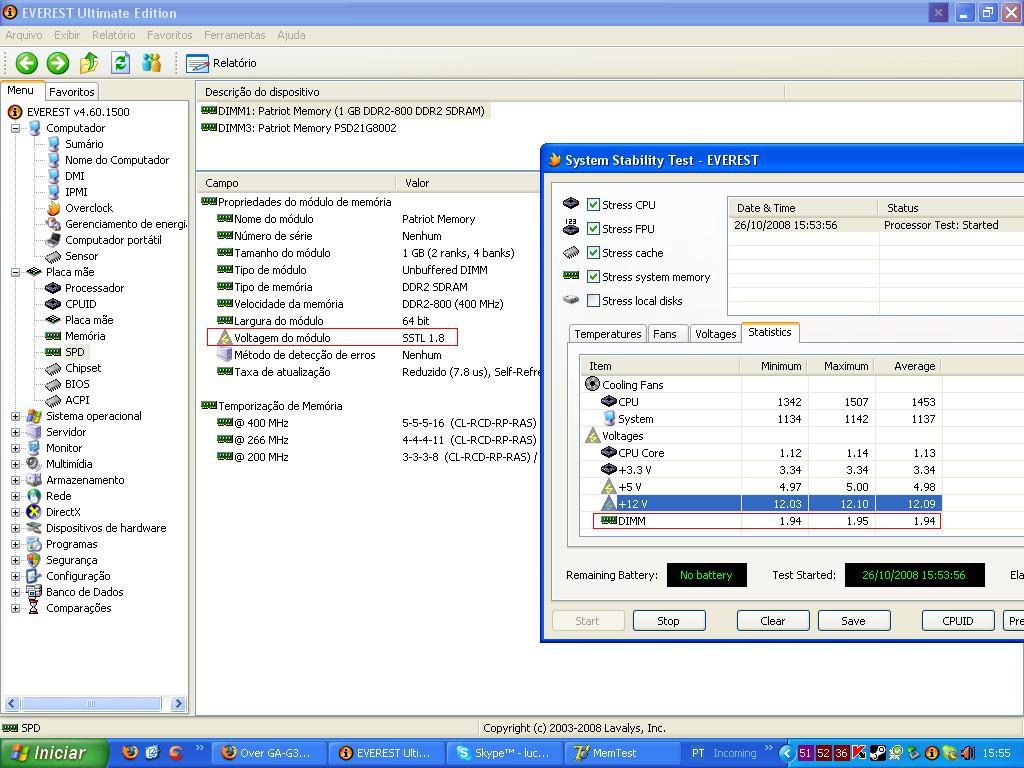Select DIMM3 Patriot Memory PSD21G8002
This screenshot has width=1024, height=768.
pyautogui.click(x=299, y=128)
